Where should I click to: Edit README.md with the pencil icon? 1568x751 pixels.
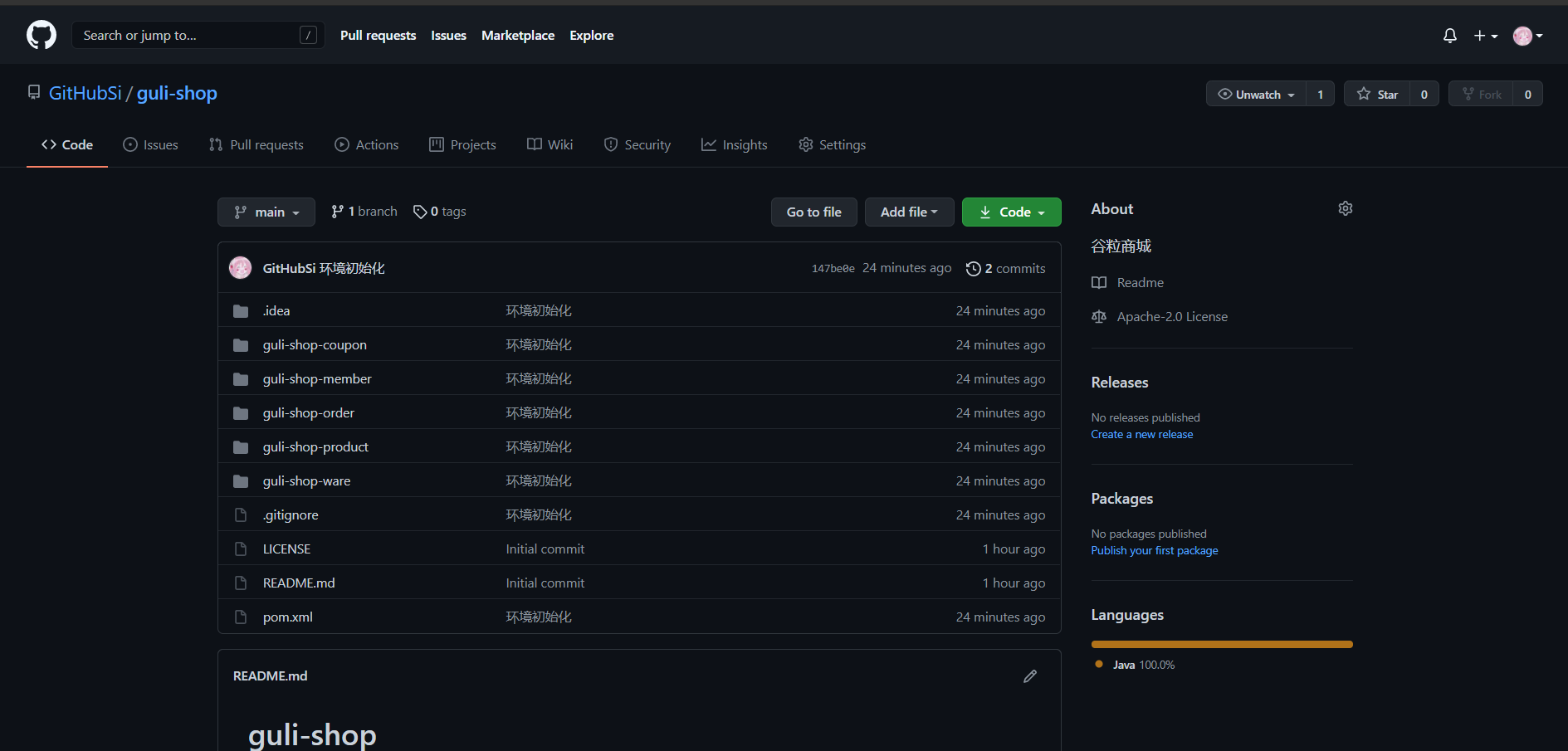[1030, 676]
